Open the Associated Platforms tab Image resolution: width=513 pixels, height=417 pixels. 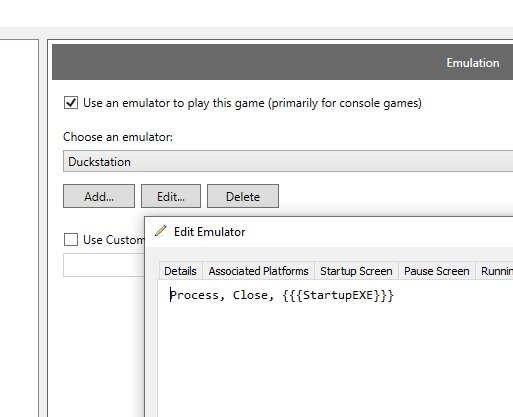258,271
